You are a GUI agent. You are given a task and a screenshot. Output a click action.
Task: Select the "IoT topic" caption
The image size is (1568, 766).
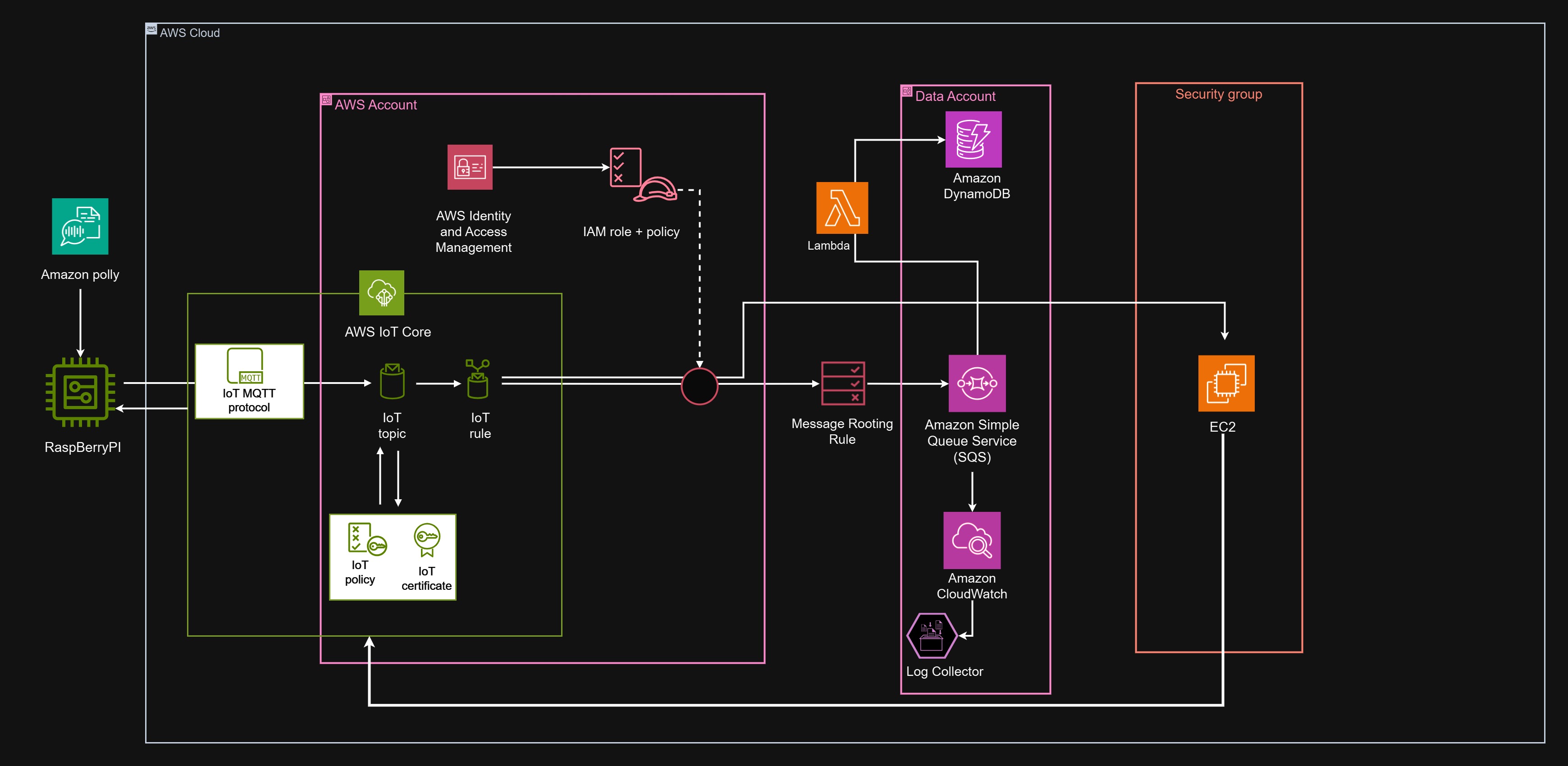click(x=392, y=425)
